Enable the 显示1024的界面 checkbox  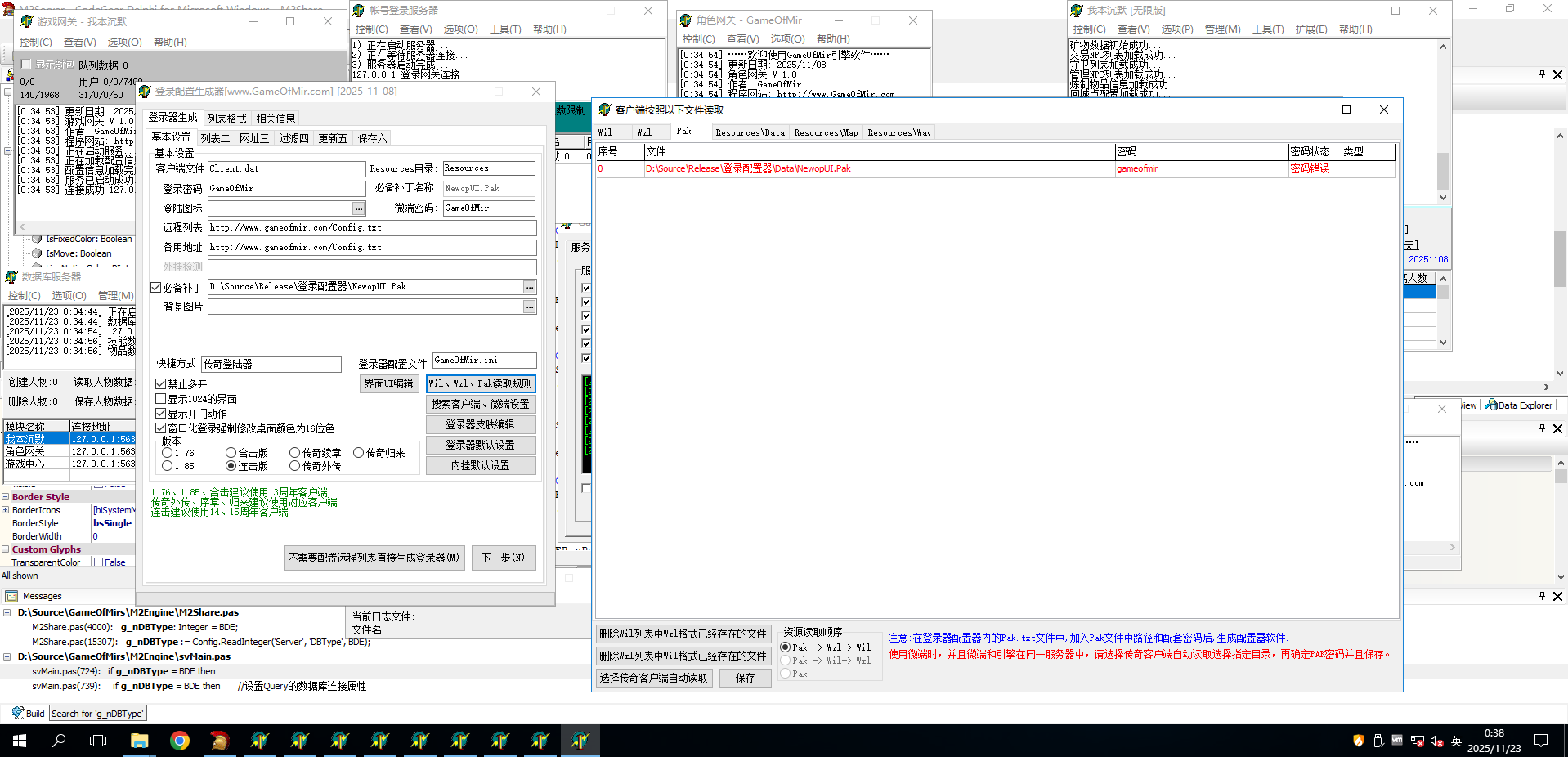[x=161, y=399]
